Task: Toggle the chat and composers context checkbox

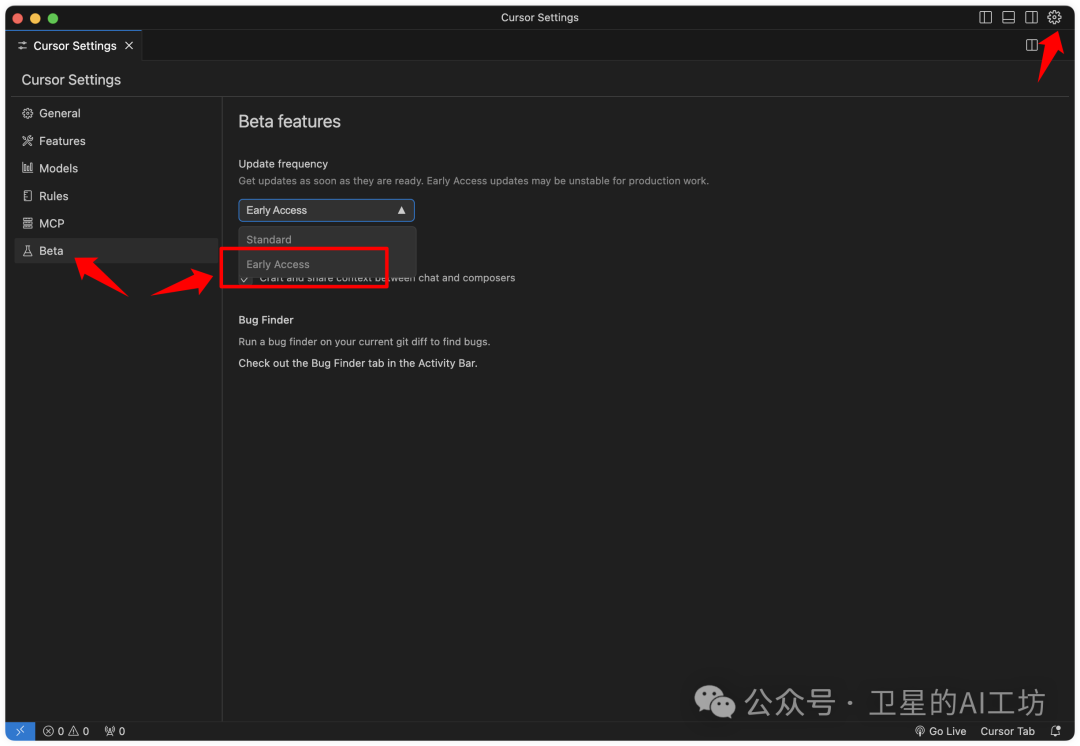Action: click(245, 278)
